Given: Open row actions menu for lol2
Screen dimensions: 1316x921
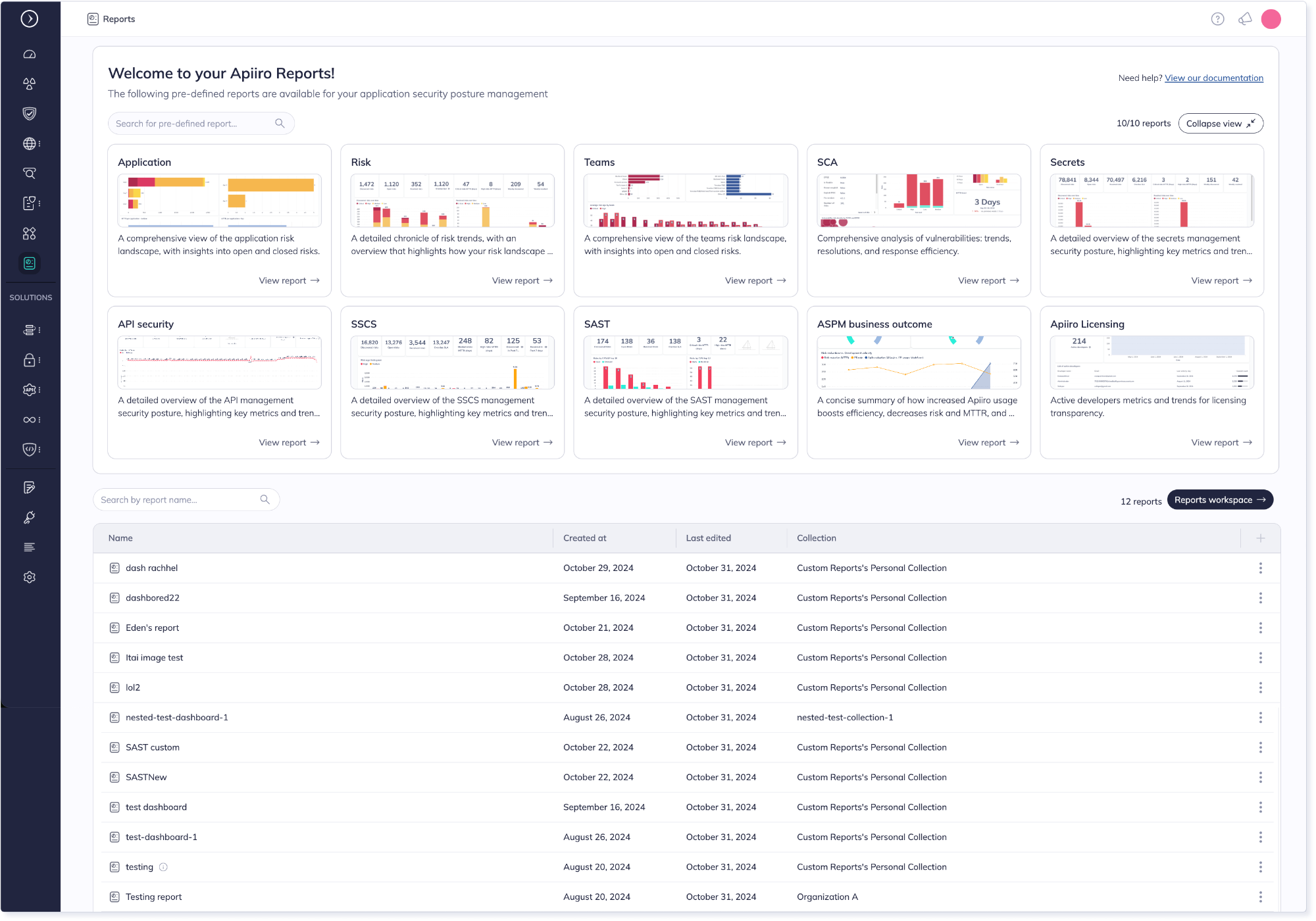Looking at the screenshot, I should (1261, 687).
